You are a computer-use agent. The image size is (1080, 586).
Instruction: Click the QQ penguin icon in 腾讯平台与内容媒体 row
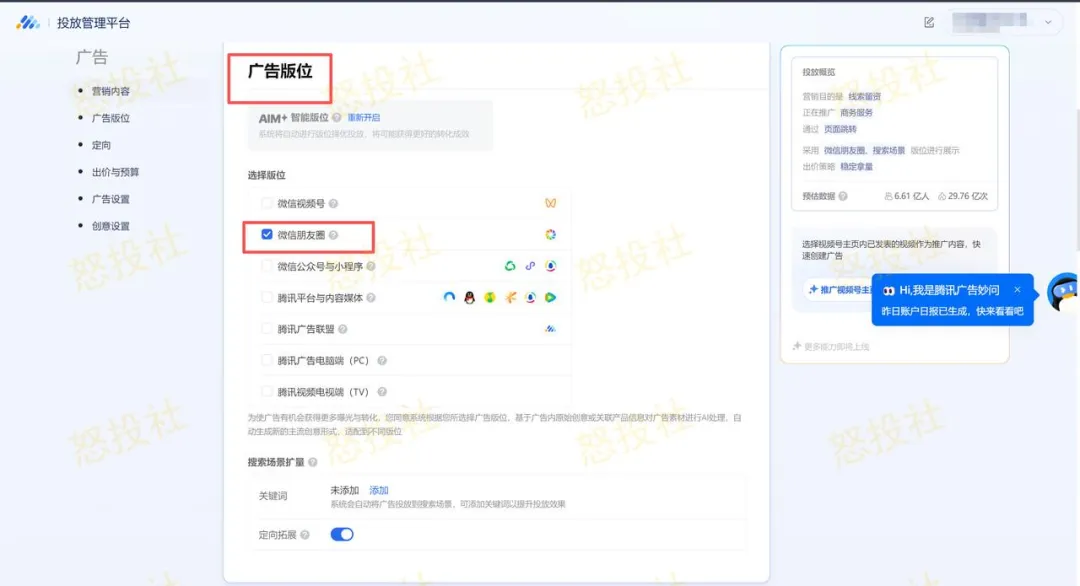(x=468, y=297)
